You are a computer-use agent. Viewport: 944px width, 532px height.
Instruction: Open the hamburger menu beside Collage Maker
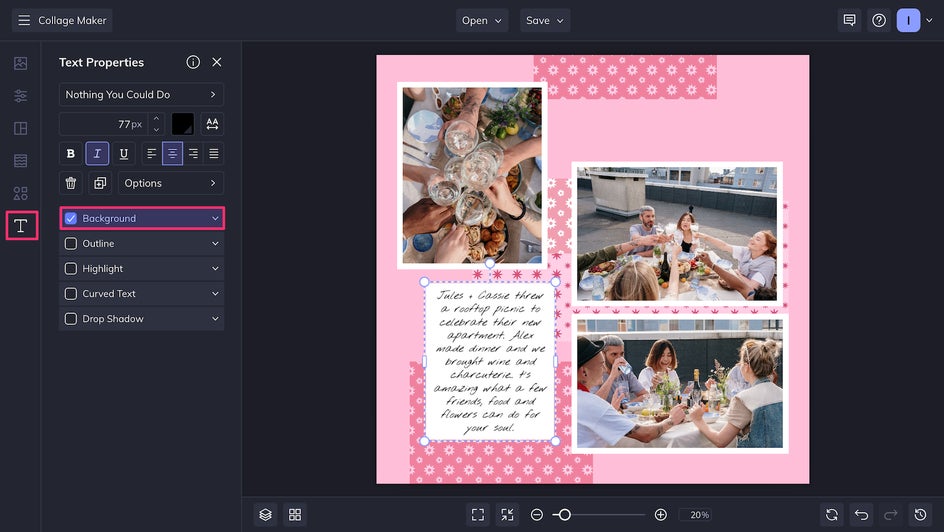pyautogui.click(x=24, y=20)
